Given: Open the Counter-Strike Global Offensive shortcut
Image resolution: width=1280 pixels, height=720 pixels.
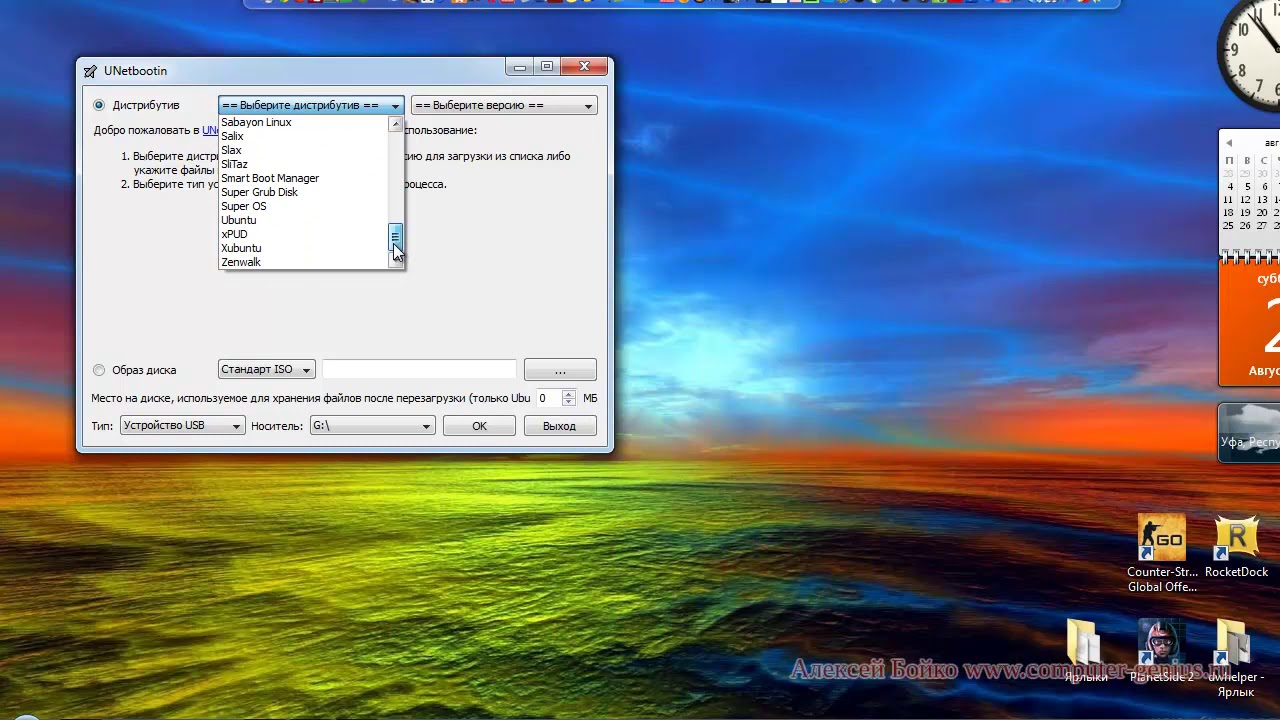Looking at the screenshot, I should 1162,553.
